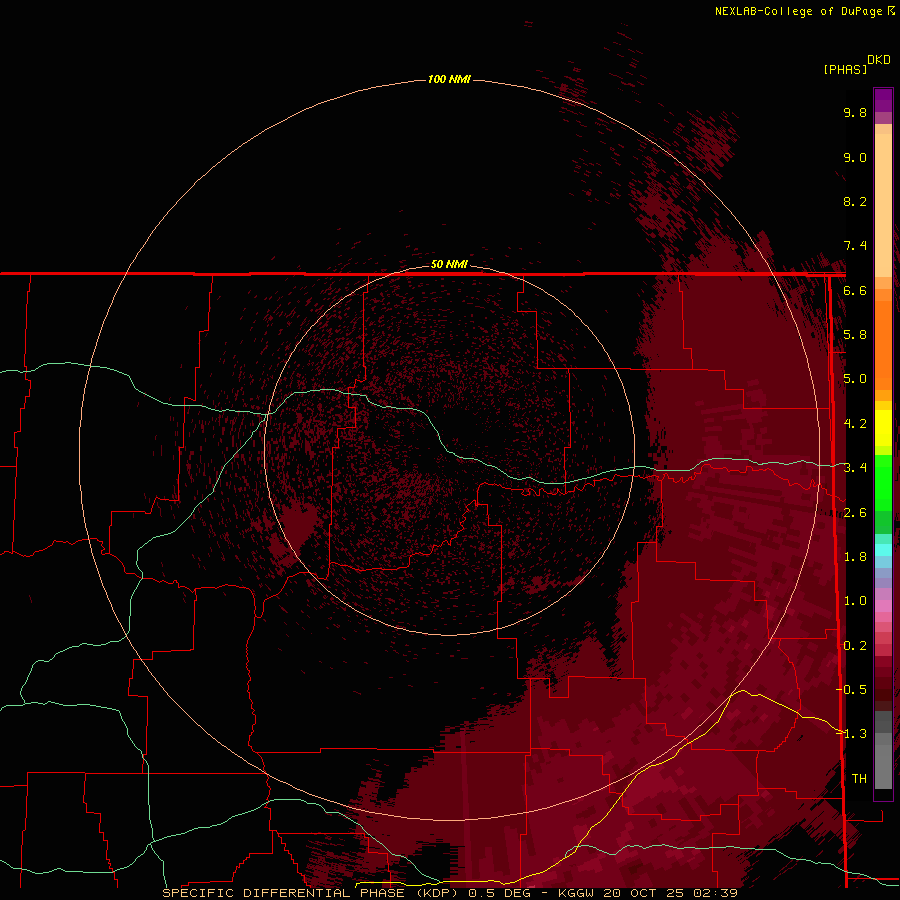Click the 100 NMI range ring label
The height and width of the screenshot is (900, 900).
point(449,79)
